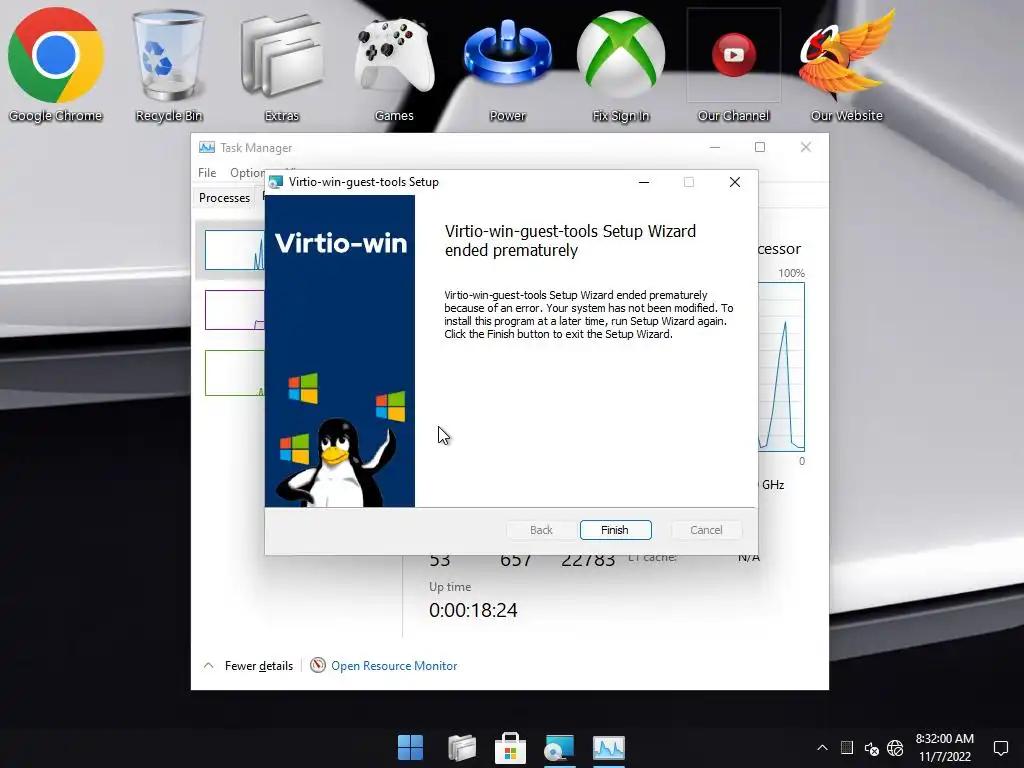Click the Windows Start button in taskbar
The image size is (1024, 768).
(x=411, y=748)
